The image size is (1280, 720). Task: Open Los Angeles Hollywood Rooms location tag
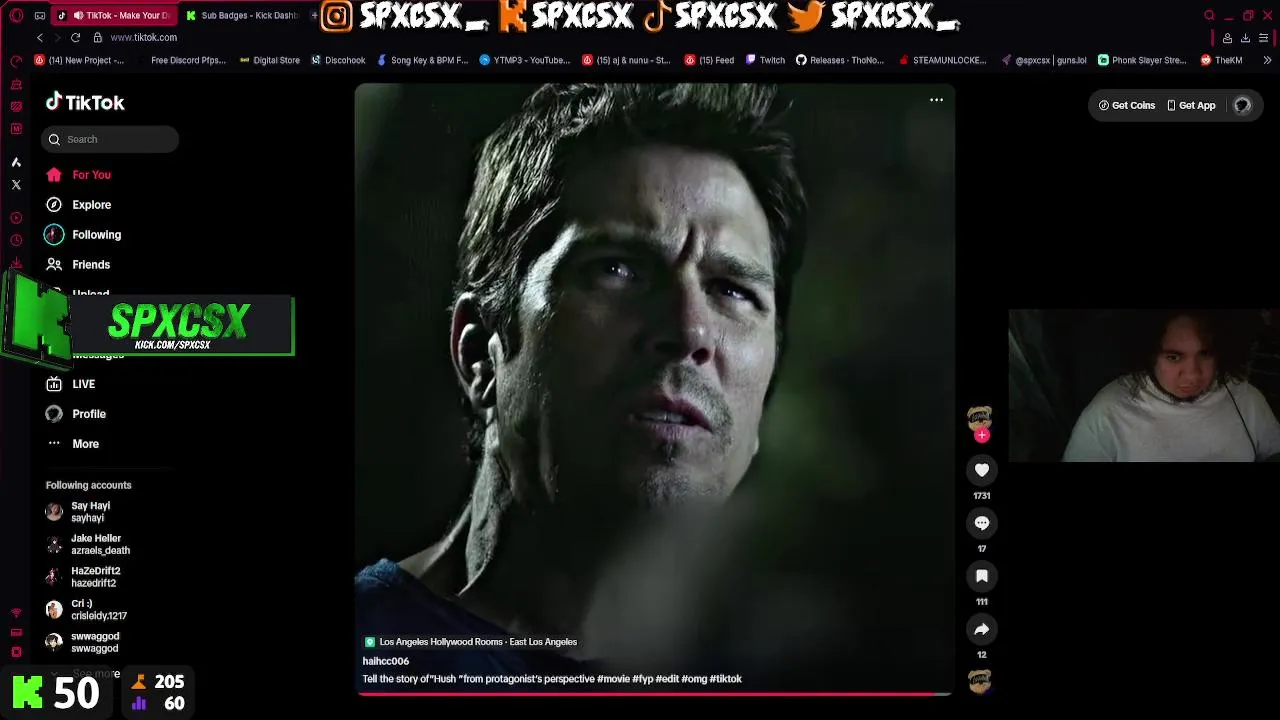tap(471, 642)
